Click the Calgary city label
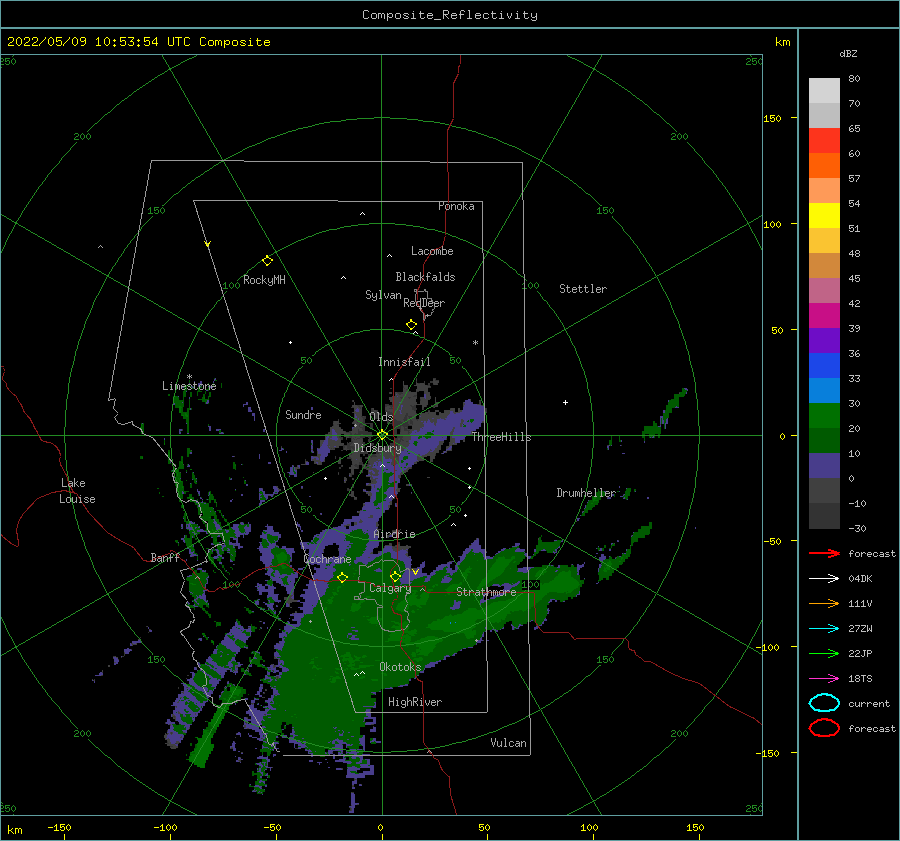This screenshot has height=841, width=900. [390, 588]
